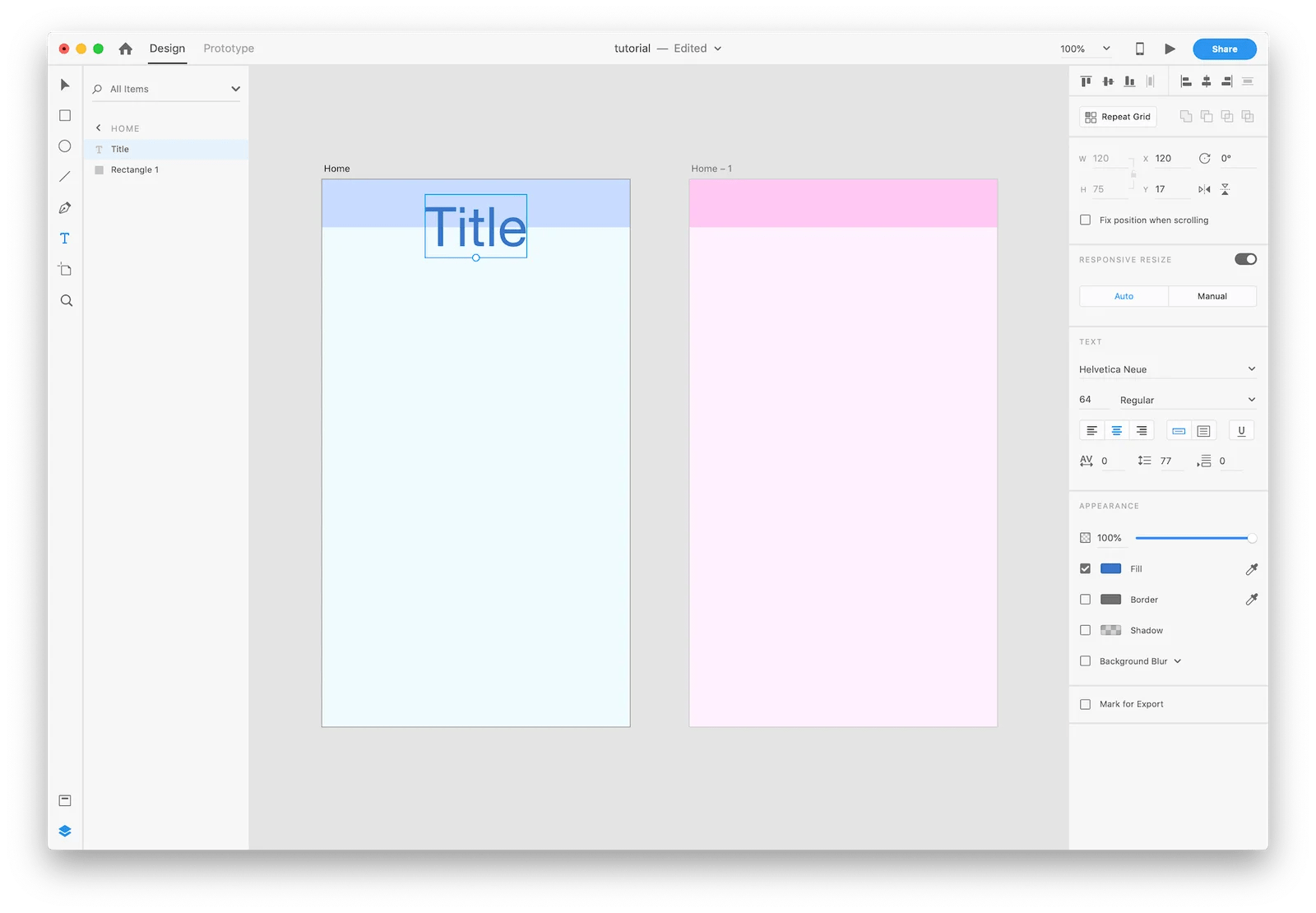Enable the Border checkbox

(1086, 600)
